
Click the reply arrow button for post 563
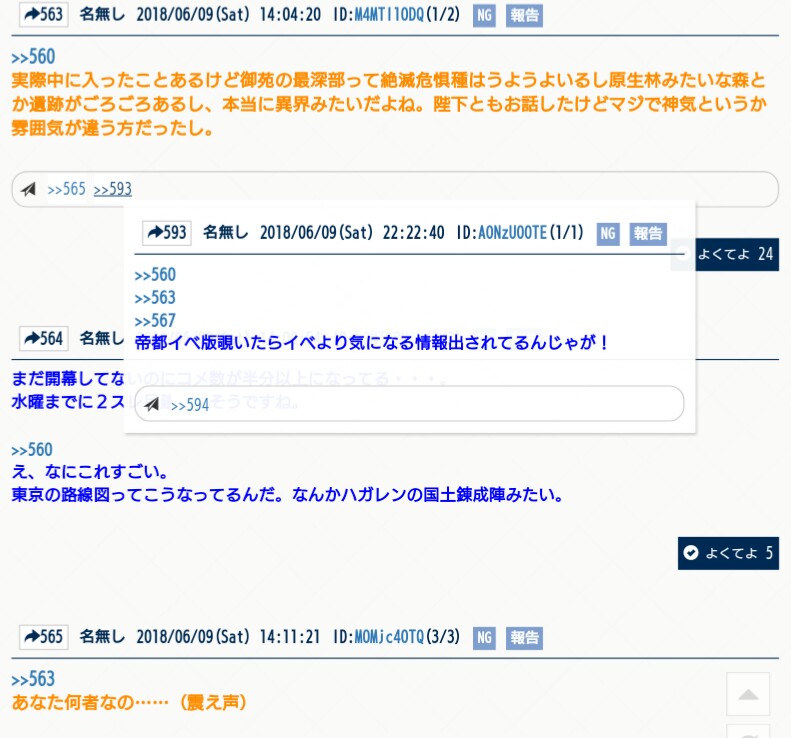point(43,14)
